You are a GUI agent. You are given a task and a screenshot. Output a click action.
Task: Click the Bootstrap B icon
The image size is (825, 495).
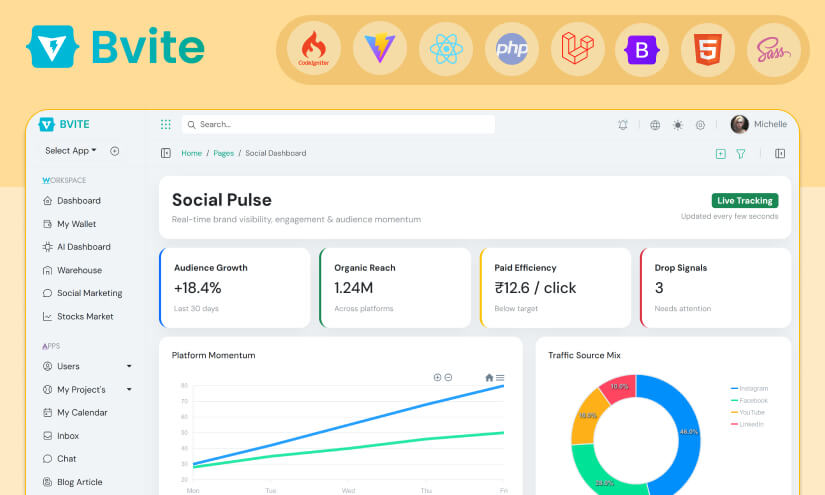click(x=642, y=50)
